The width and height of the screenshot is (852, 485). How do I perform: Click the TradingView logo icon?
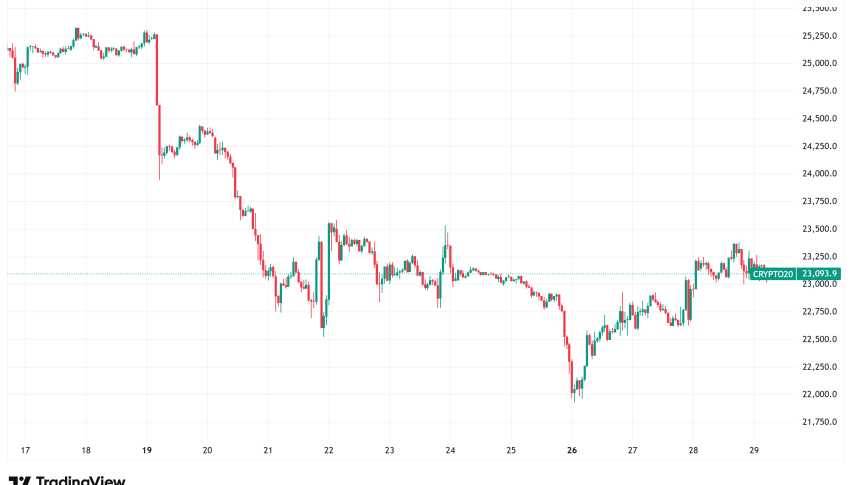pyautogui.click(x=18, y=480)
